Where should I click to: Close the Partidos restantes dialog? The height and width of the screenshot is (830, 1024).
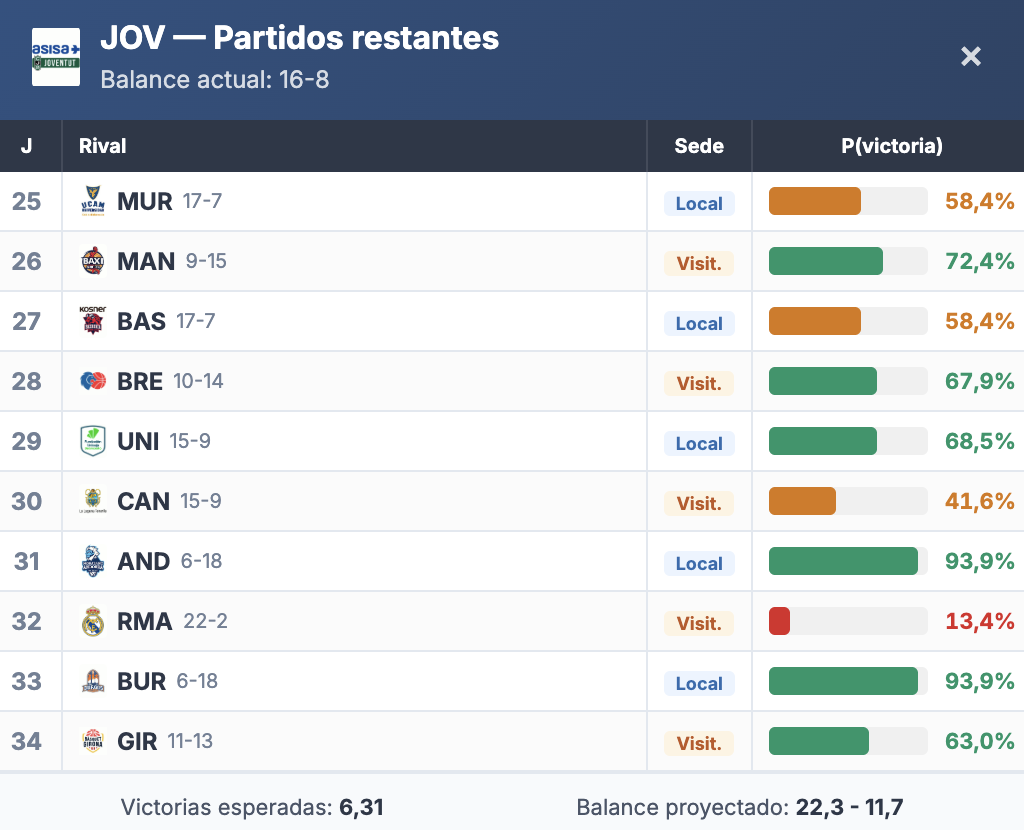pyautogui.click(x=971, y=56)
